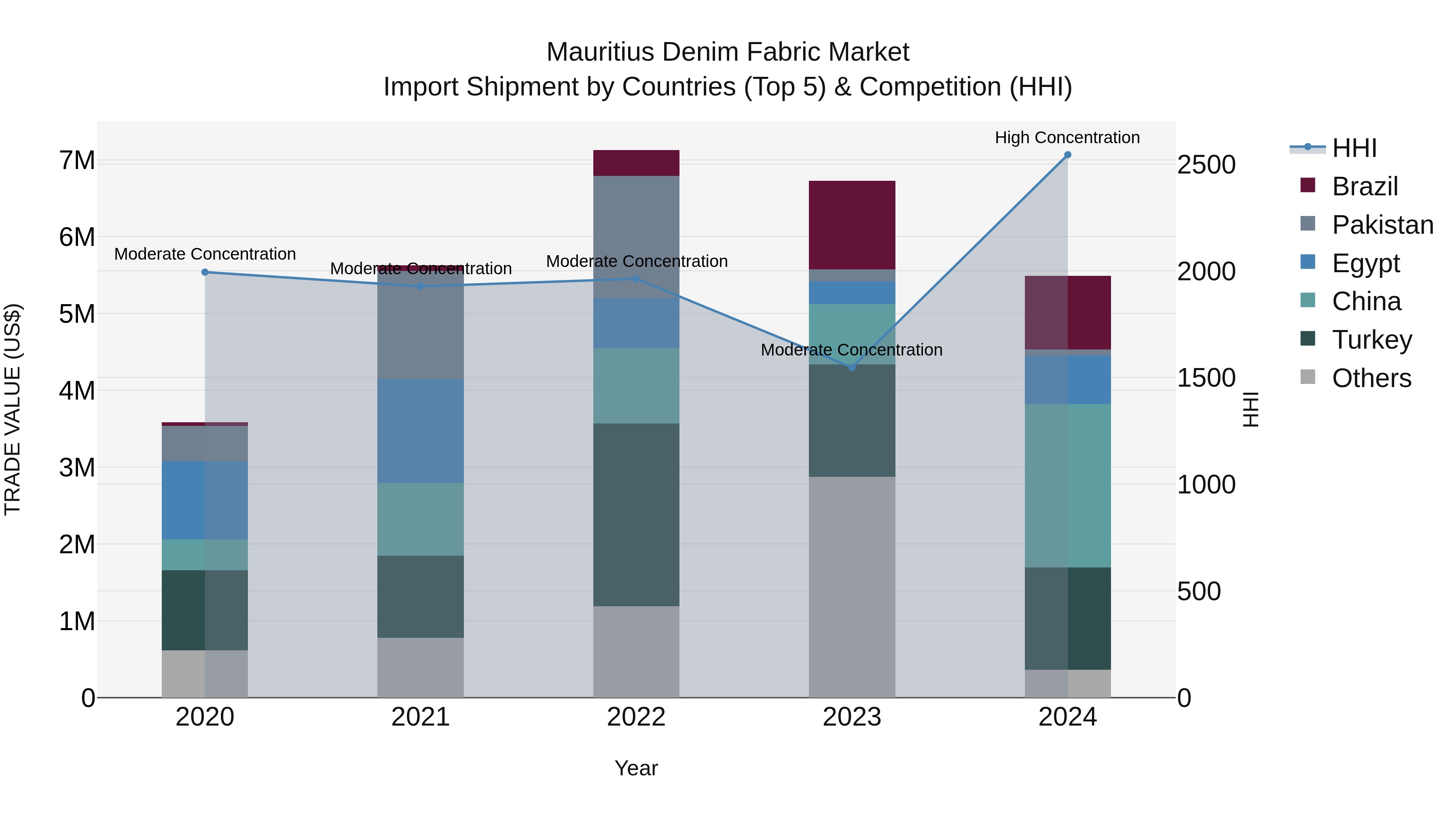Click the Others segment of the 2022 bar
The width and height of the screenshot is (1456, 819).
click(637, 652)
